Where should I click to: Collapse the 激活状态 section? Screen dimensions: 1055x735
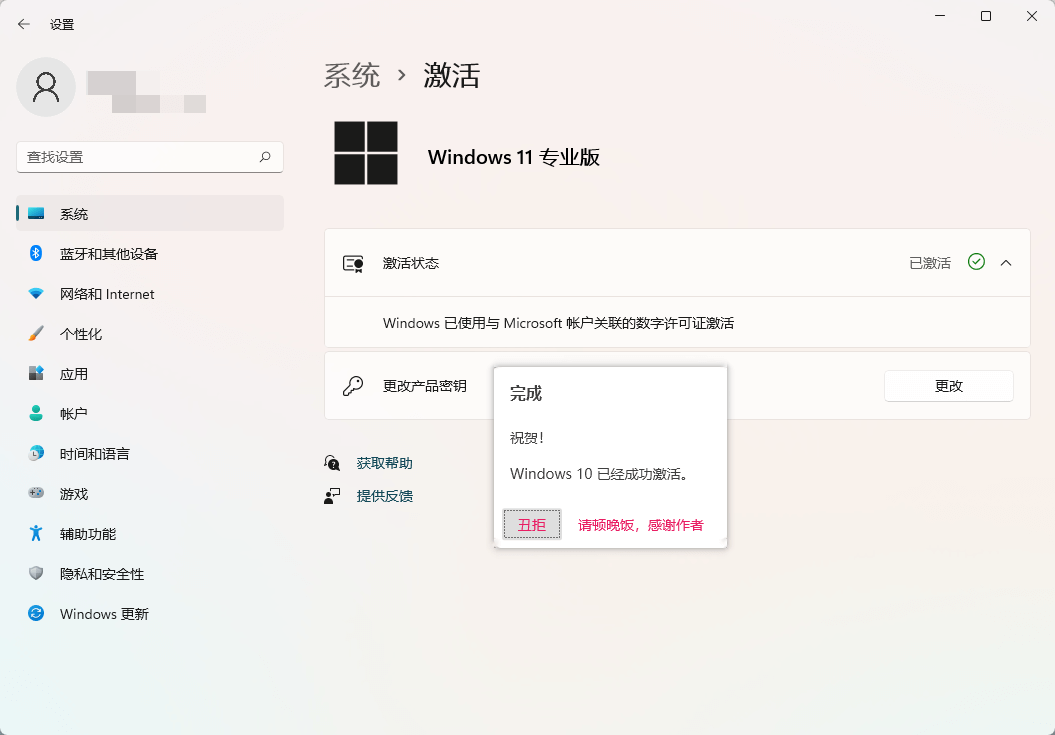pyautogui.click(x=1006, y=262)
